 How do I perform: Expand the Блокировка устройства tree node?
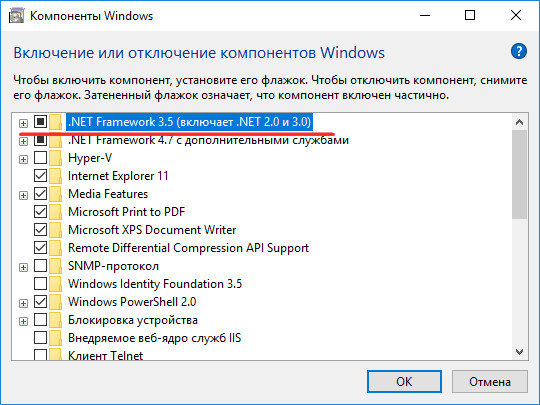(x=23, y=322)
